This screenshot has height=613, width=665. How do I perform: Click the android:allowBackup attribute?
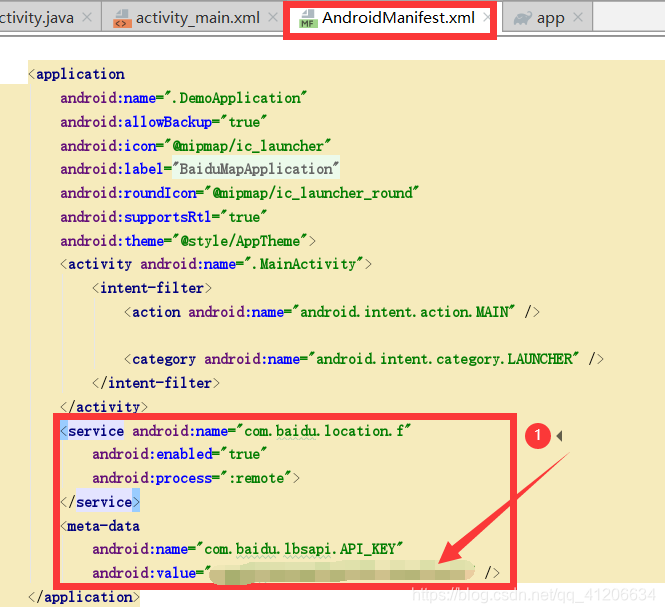[136, 122]
